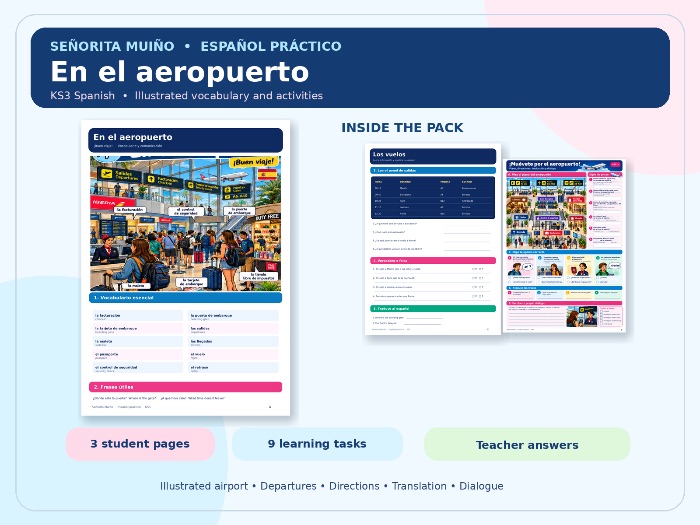
Task: Click the '9 learning tasks' pill
Action: (317, 444)
